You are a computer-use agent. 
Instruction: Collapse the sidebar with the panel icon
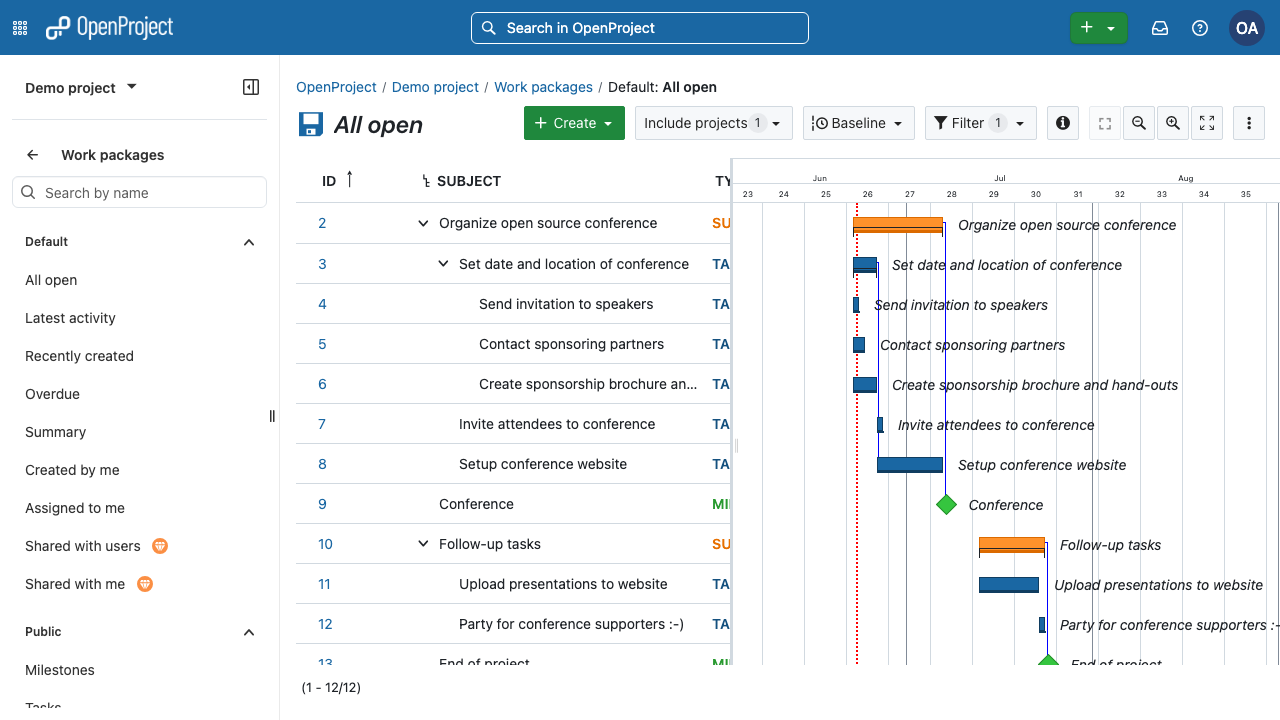click(251, 87)
